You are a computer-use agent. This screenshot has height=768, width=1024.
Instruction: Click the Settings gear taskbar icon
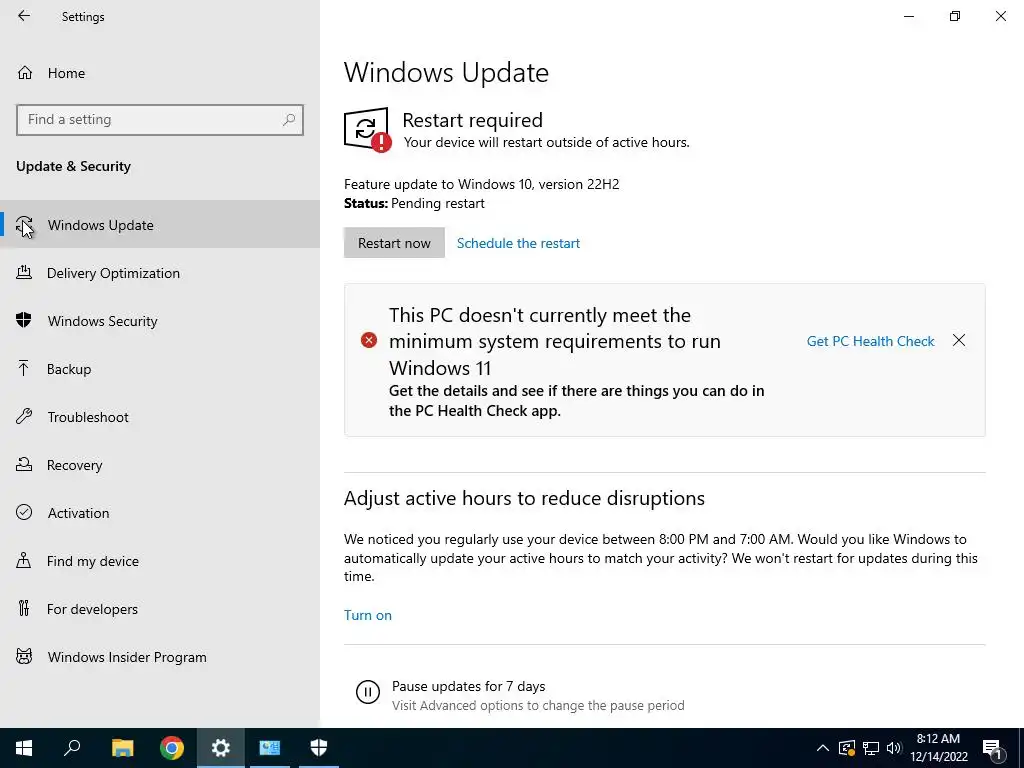click(x=221, y=748)
